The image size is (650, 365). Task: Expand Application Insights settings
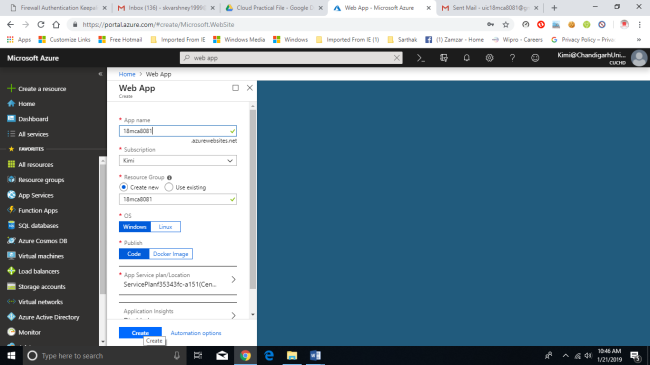[178, 314]
